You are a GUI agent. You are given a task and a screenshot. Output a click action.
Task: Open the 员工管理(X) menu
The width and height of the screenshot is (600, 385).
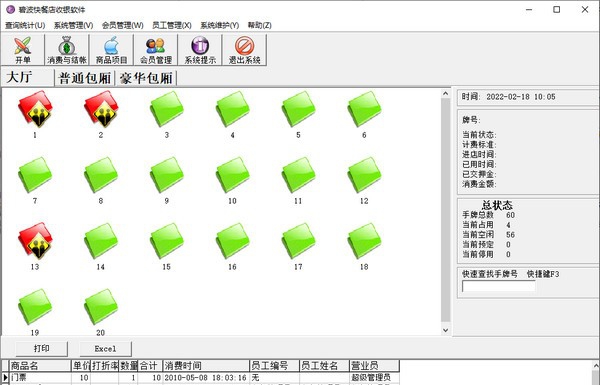pos(171,25)
